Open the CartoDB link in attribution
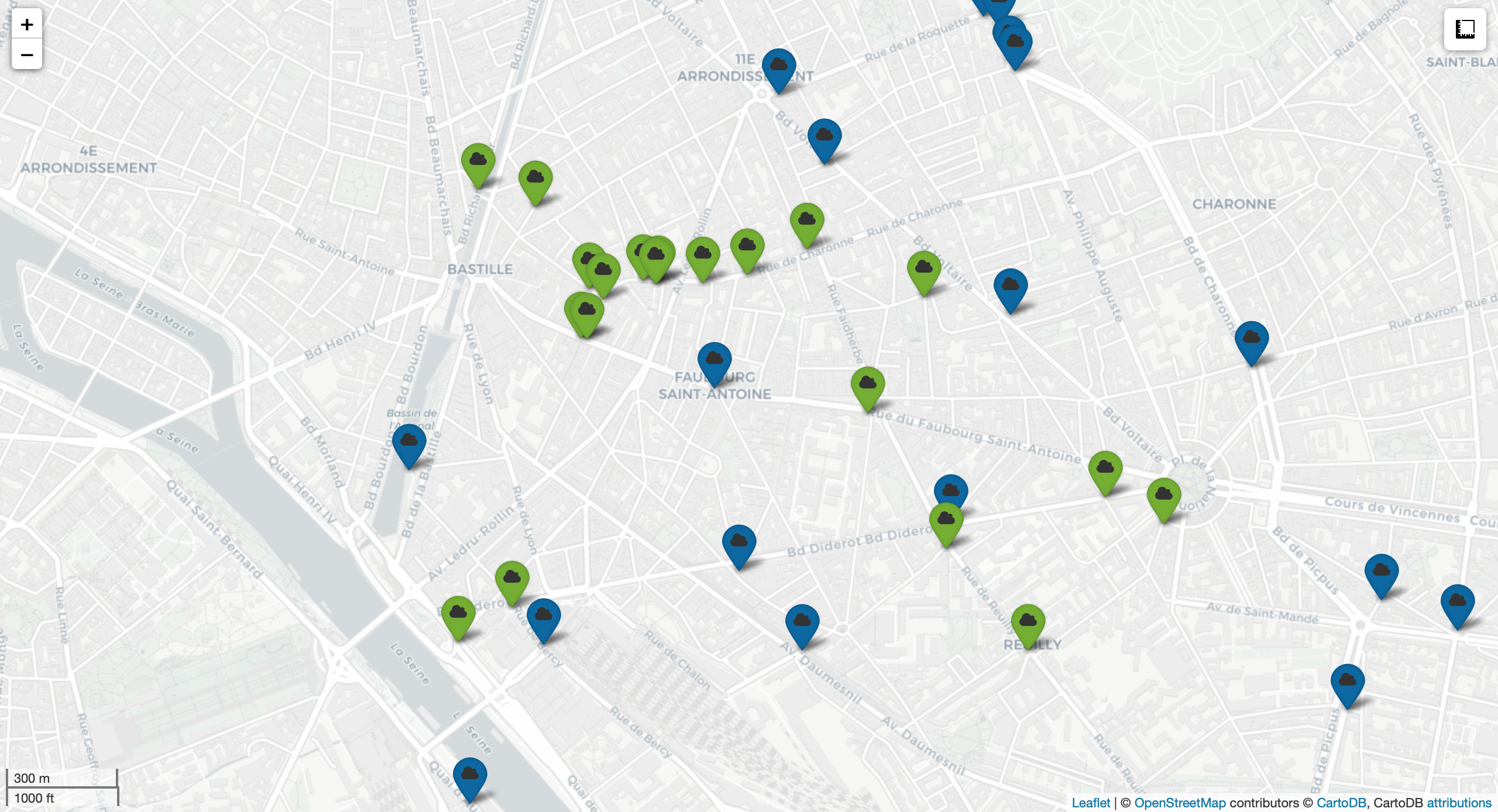Viewport: 1498px width, 812px height. click(x=1341, y=803)
